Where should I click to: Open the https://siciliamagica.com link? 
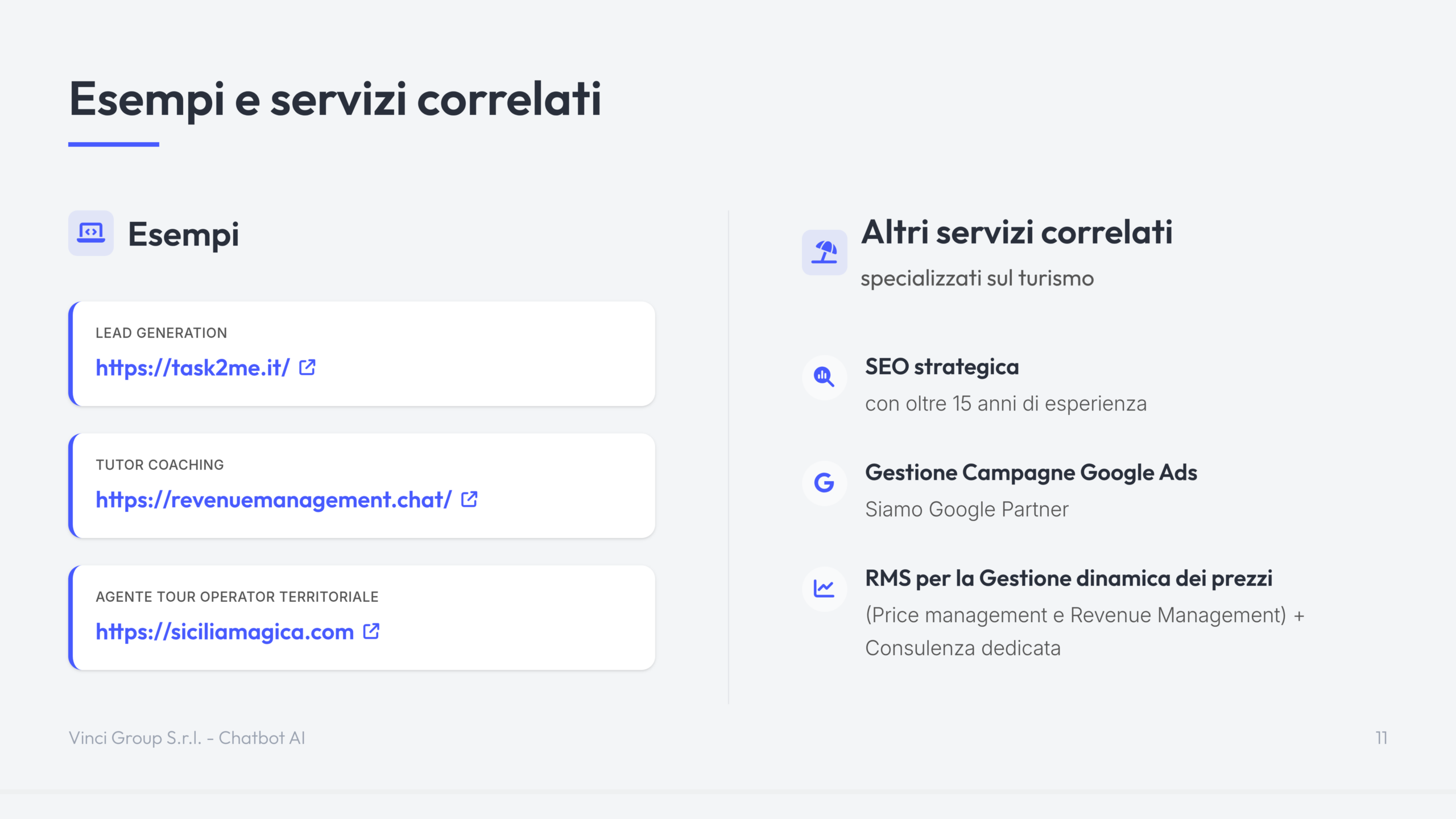(x=225, y=632)
